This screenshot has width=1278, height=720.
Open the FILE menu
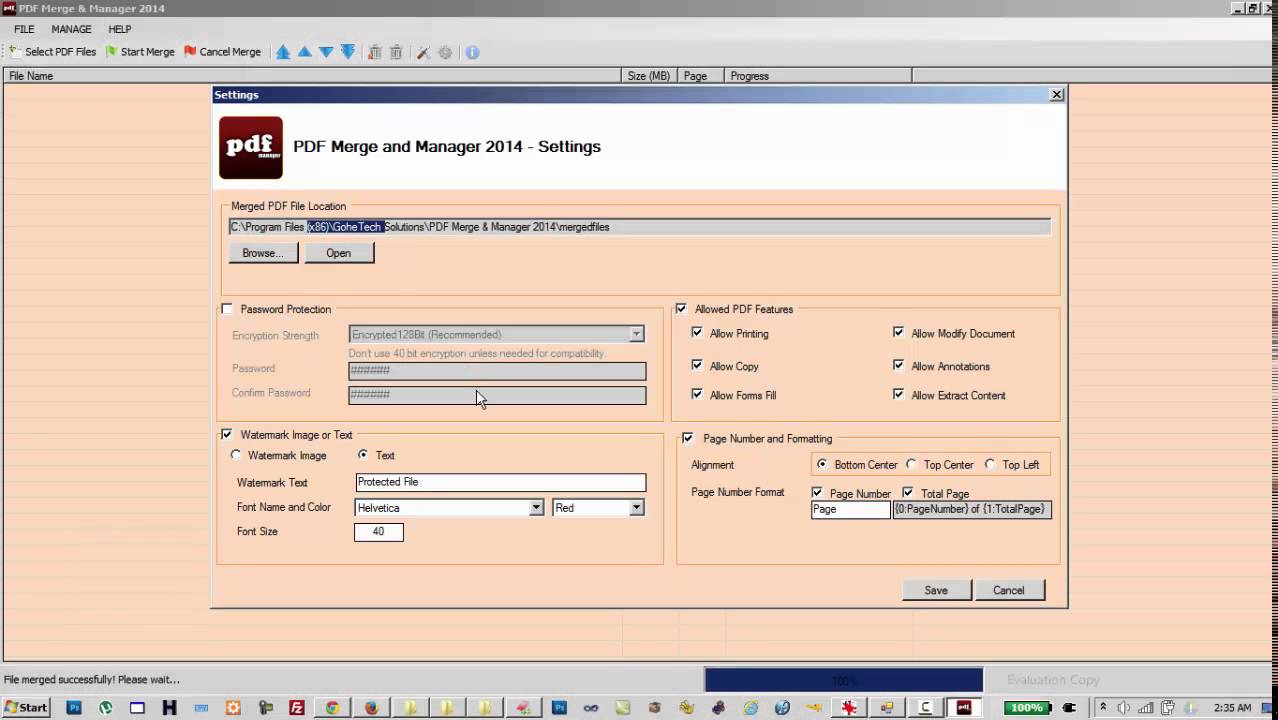point(24,29)
